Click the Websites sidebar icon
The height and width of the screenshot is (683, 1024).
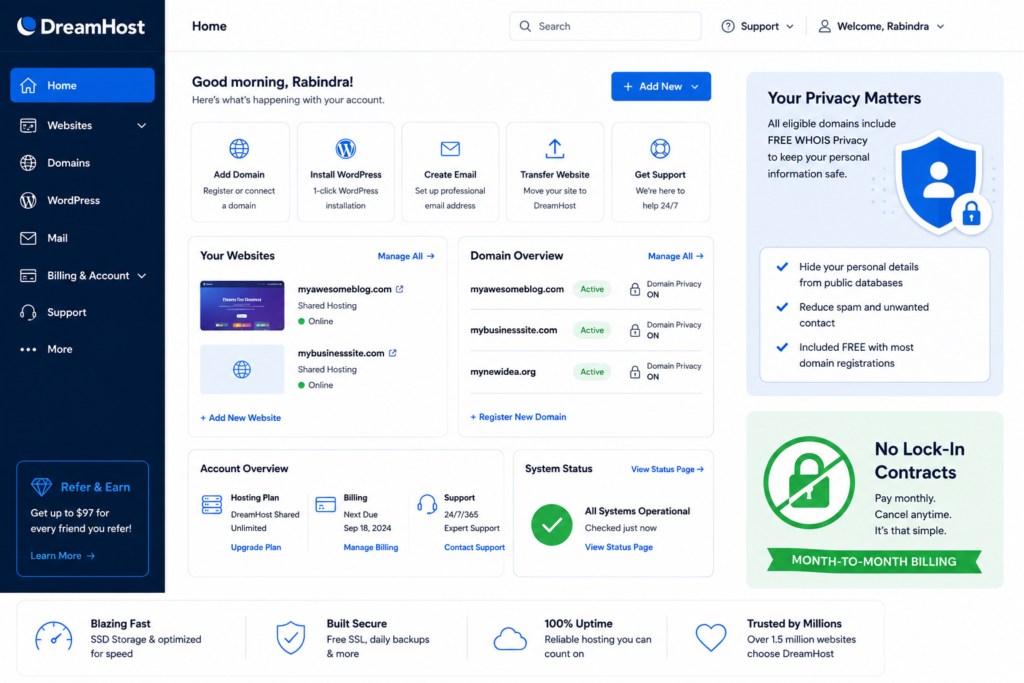point(28,125)
